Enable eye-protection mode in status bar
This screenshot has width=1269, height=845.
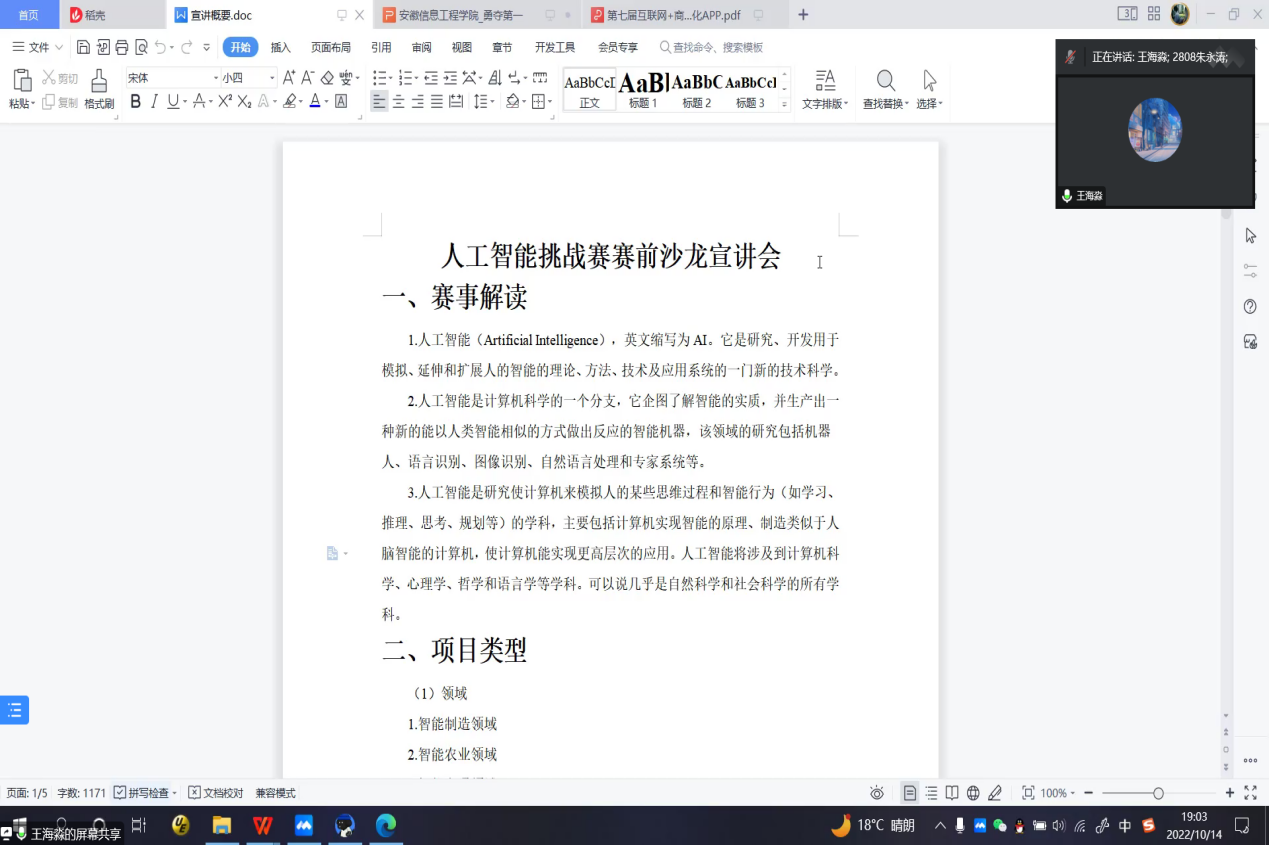pyautogui.click(x=877, y=792)
